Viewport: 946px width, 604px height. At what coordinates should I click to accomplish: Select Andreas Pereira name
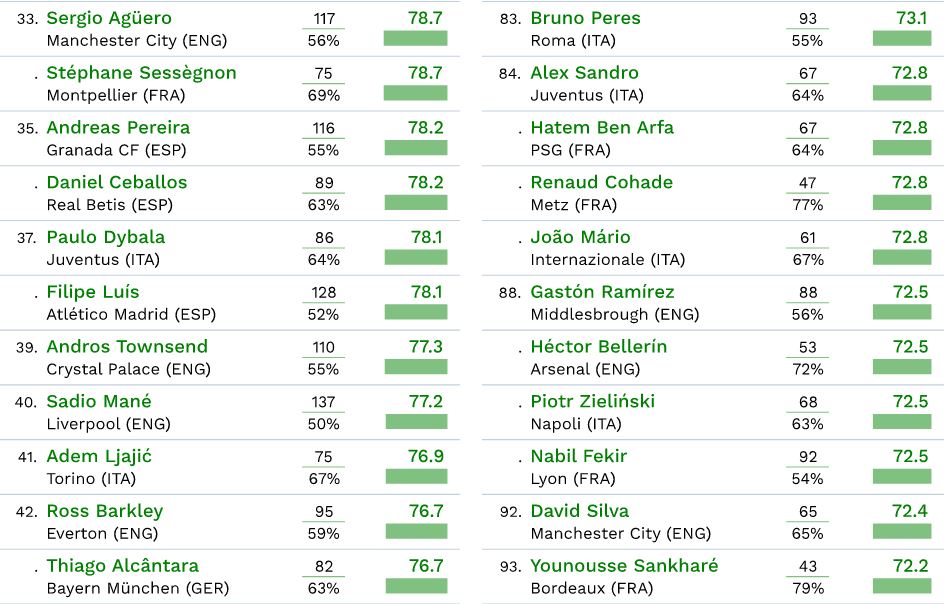coord(118,128)
